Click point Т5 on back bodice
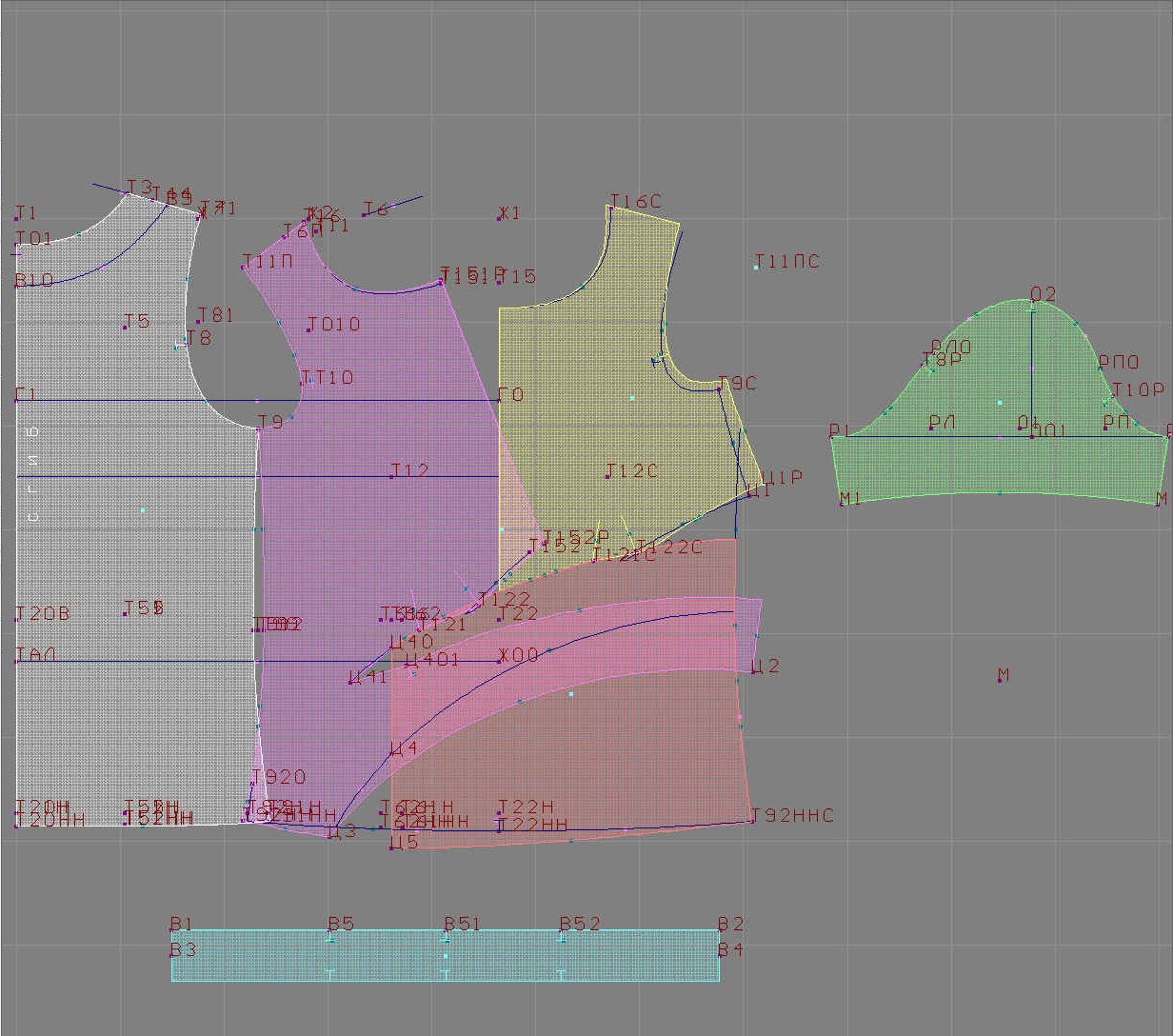The image size is (1173, 1036). (125, 327)
